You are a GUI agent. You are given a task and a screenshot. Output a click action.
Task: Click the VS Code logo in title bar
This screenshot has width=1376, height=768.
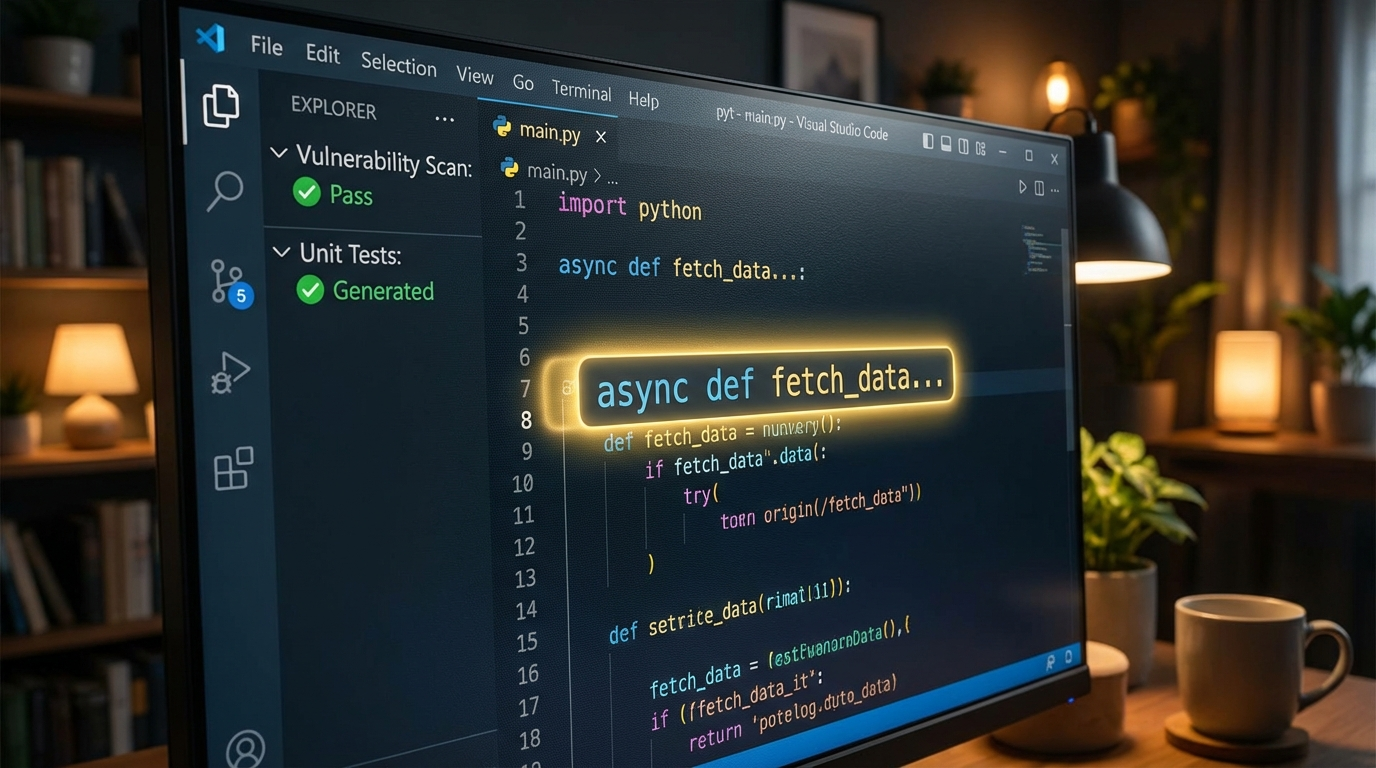pos(209,38)
